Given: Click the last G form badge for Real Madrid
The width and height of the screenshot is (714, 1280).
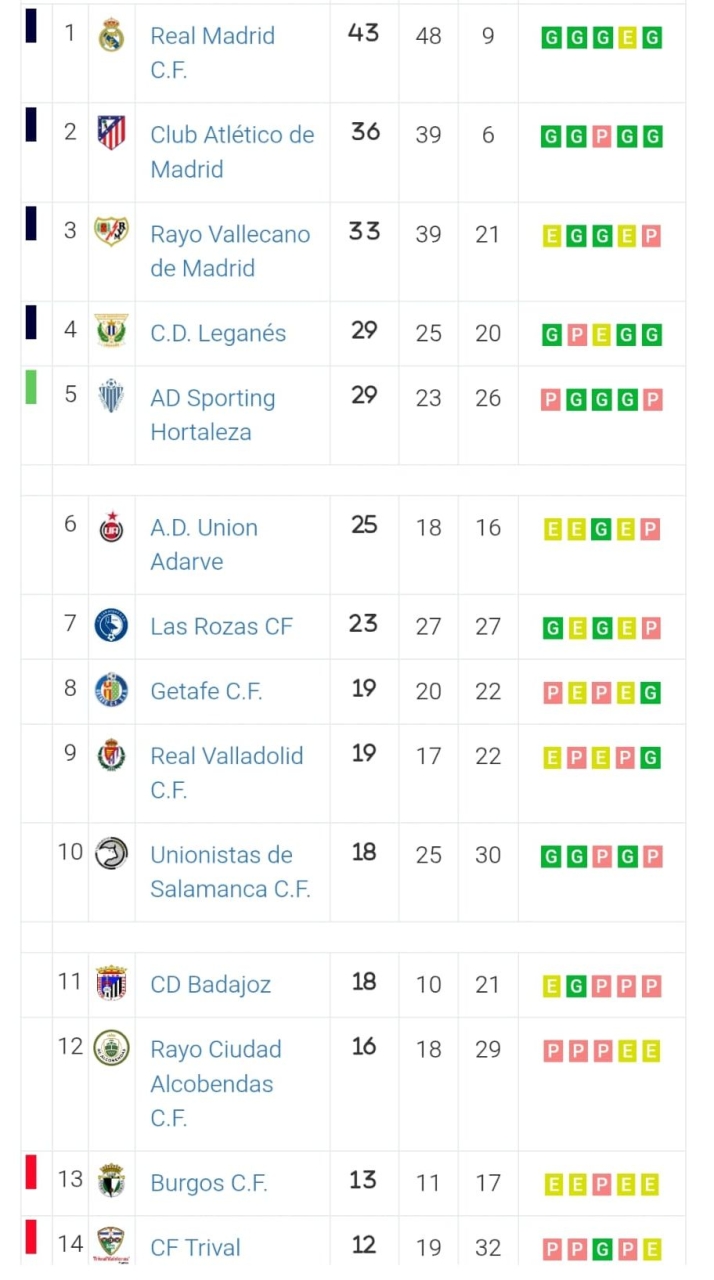Looking at the screenshot, I should click(x=651, y=37).
